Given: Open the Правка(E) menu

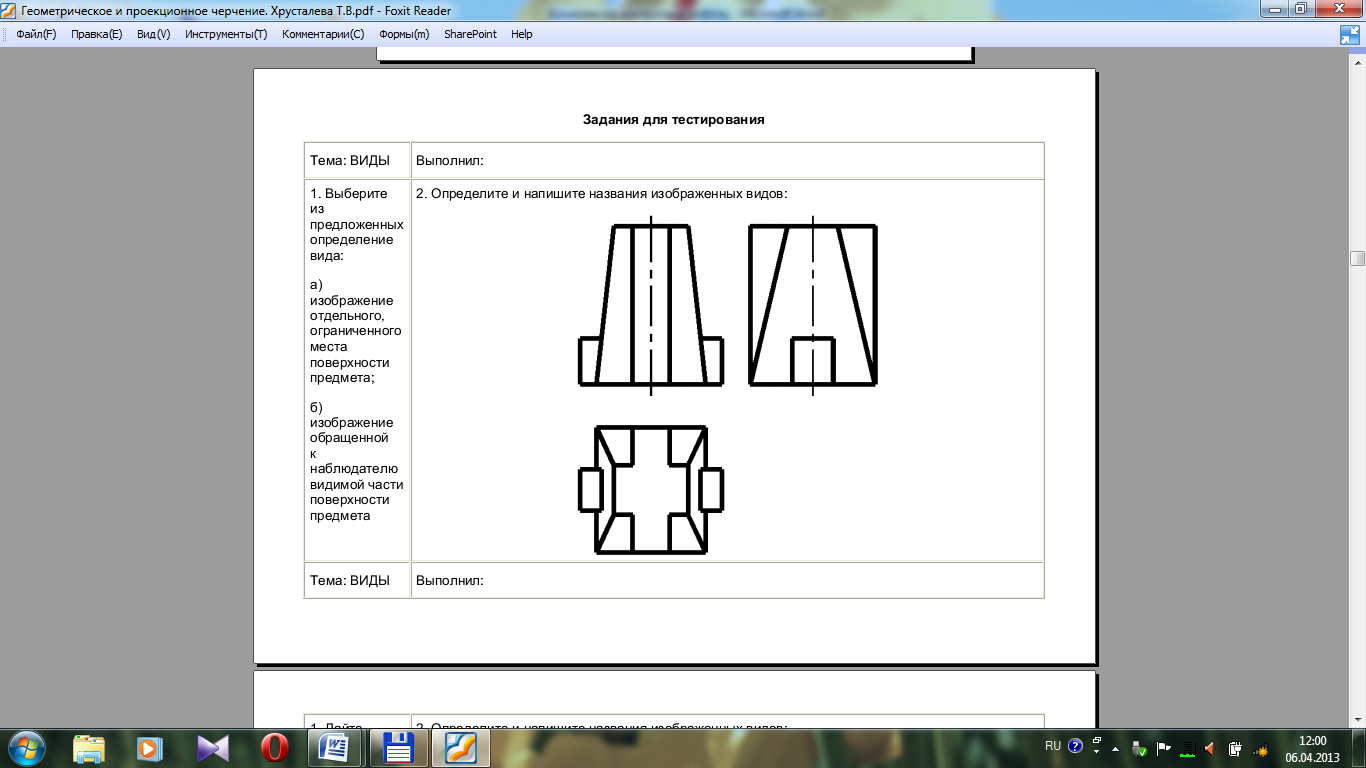Looking at the screenshot, I should pos(96,34).
